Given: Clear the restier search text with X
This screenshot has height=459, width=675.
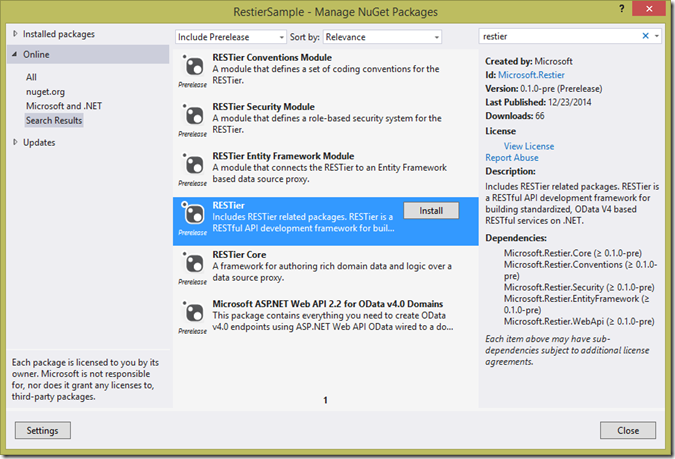Looking at the screenshot, I should pos(645,36).
